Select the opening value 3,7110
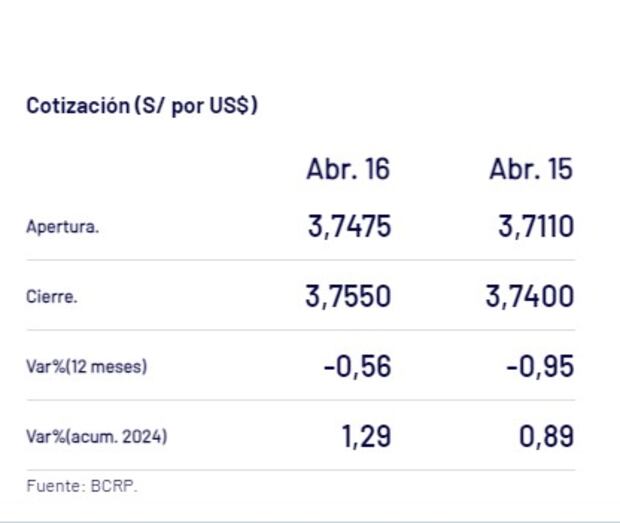The height and width of the screenshot is (523, 620). click(x=536, y=227)
